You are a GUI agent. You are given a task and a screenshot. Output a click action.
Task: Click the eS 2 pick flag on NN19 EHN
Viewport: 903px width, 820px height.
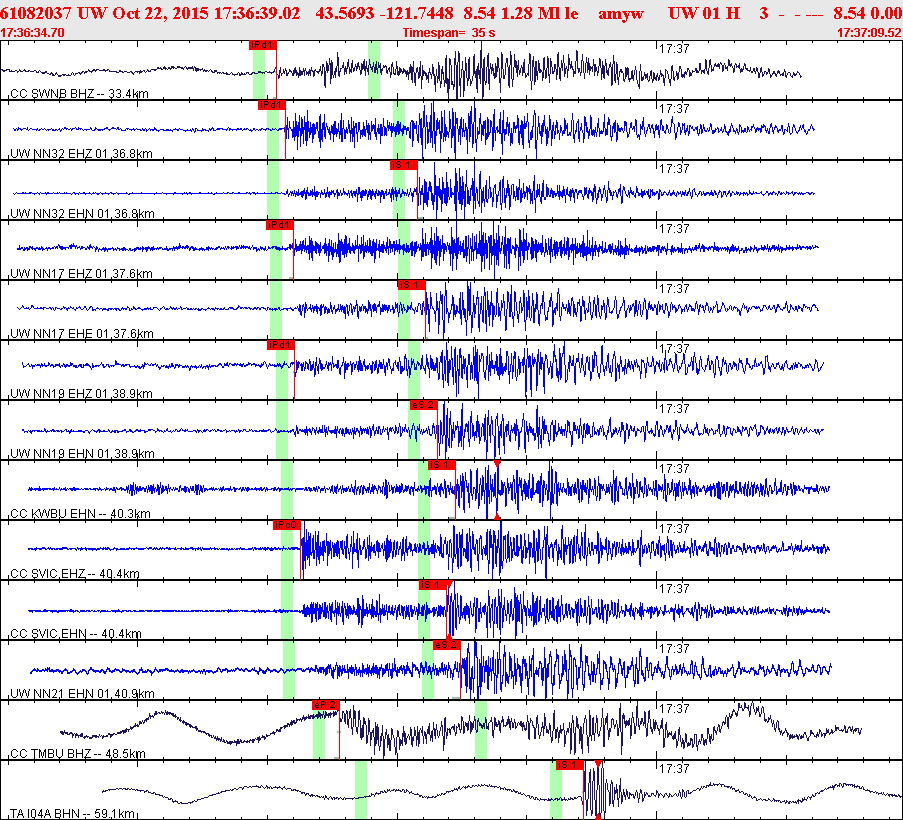[x=424, y=405]
